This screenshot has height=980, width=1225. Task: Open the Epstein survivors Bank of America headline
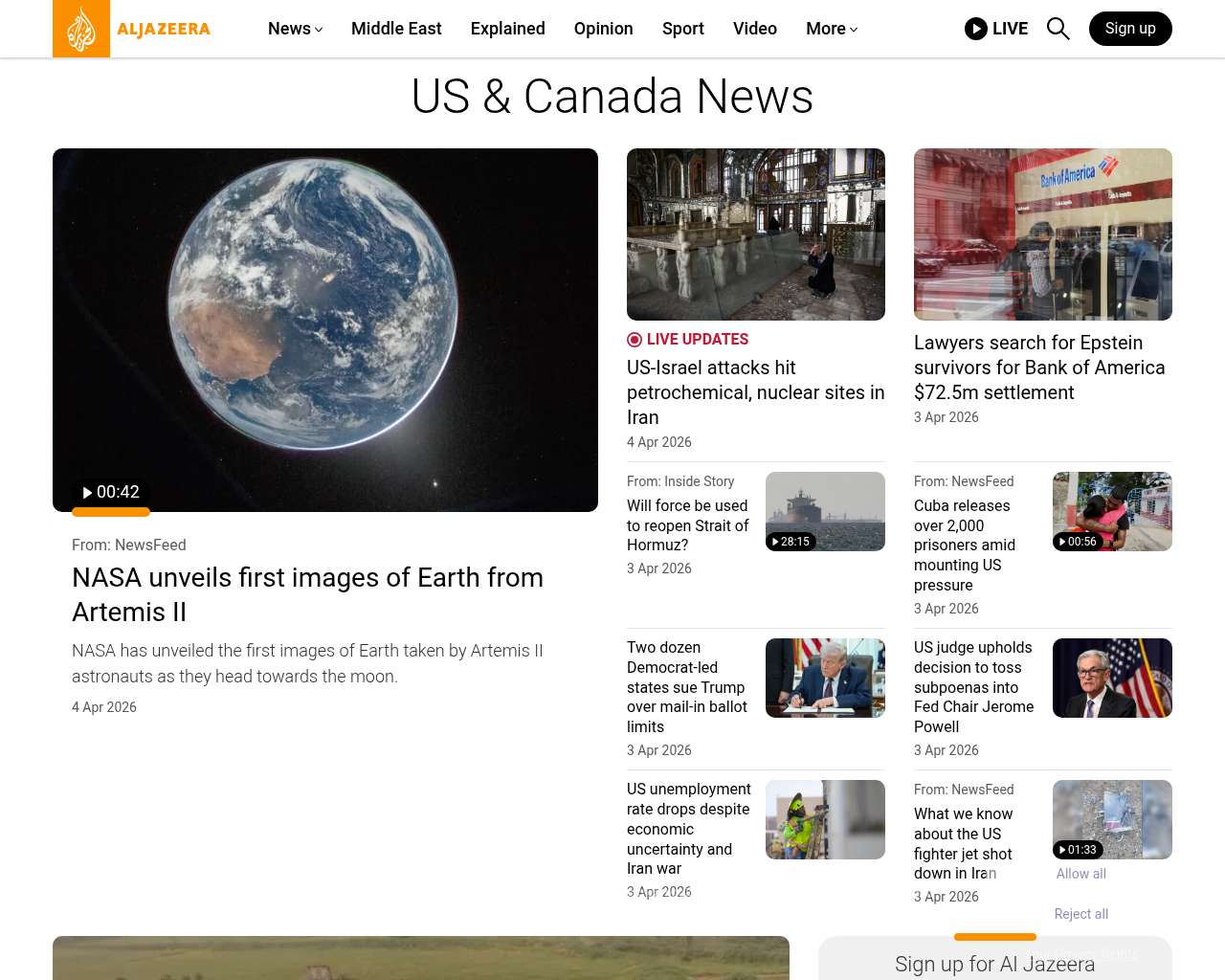click(x=1039, y=367)
